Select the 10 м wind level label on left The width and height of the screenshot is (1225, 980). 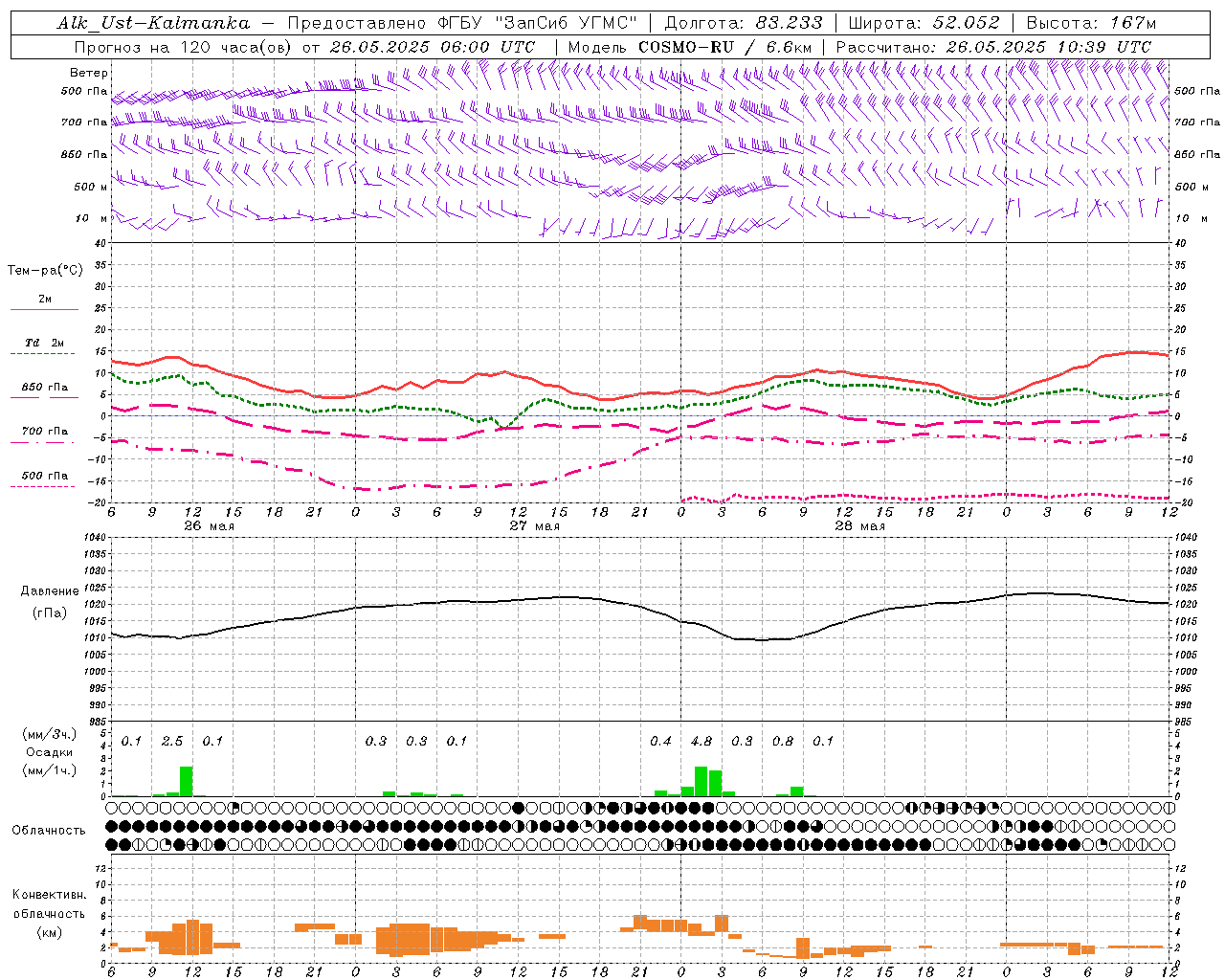[x=92, y=218]
